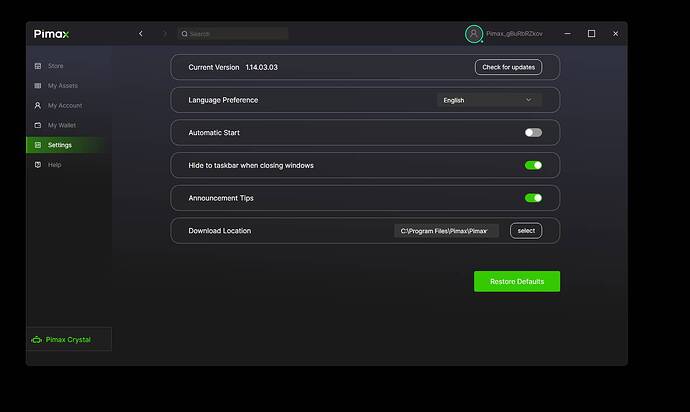Click the Language Preference label

click(223, 100)
